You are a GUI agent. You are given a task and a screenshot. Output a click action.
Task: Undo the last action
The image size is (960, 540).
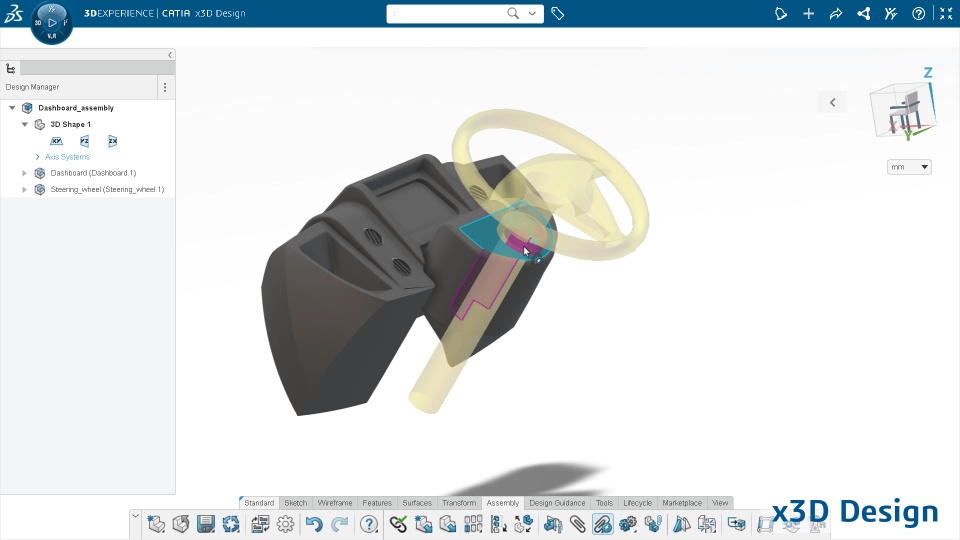tap(314, 524)
